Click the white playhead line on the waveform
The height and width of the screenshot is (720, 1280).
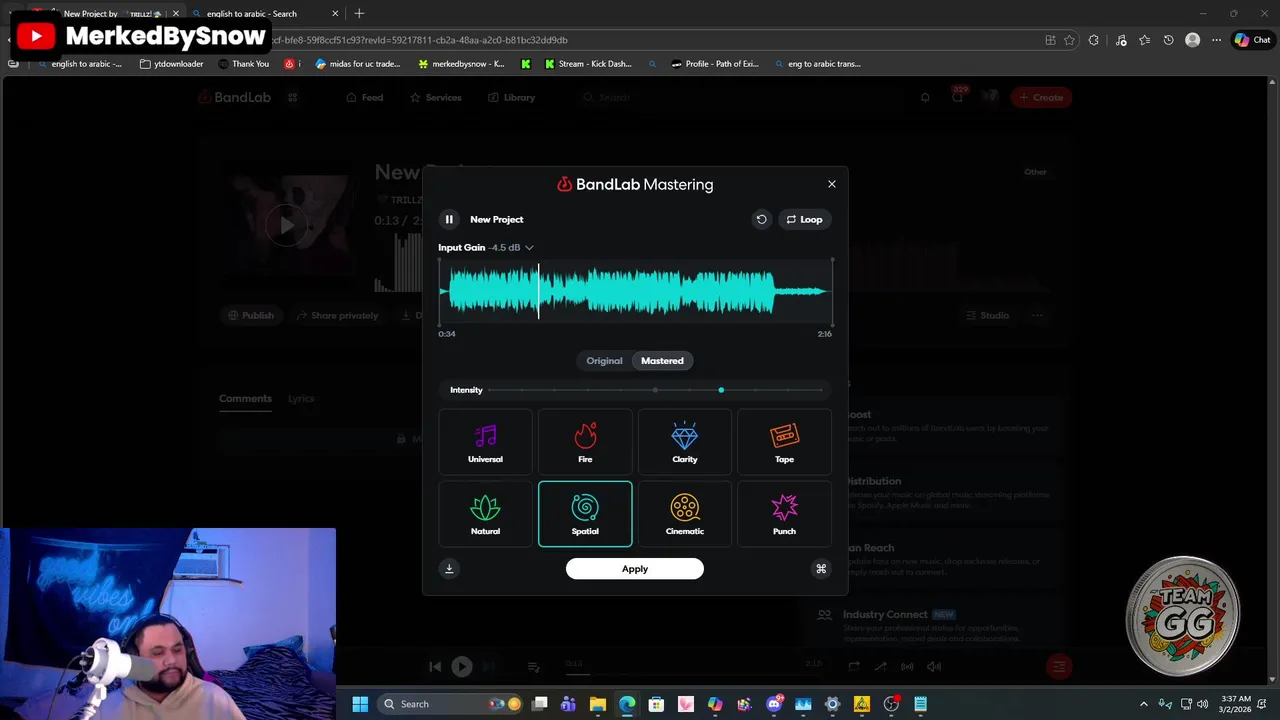[539, 291]
